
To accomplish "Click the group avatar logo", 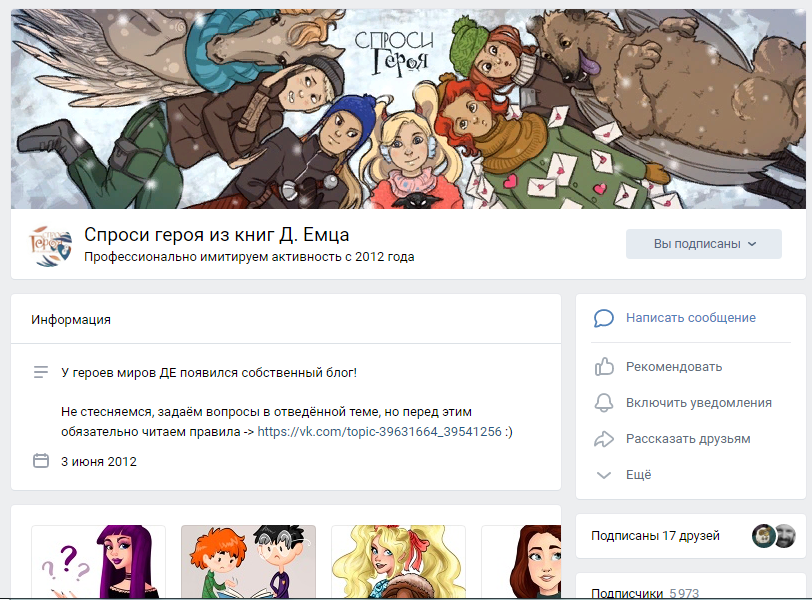I will pos(50,245).
